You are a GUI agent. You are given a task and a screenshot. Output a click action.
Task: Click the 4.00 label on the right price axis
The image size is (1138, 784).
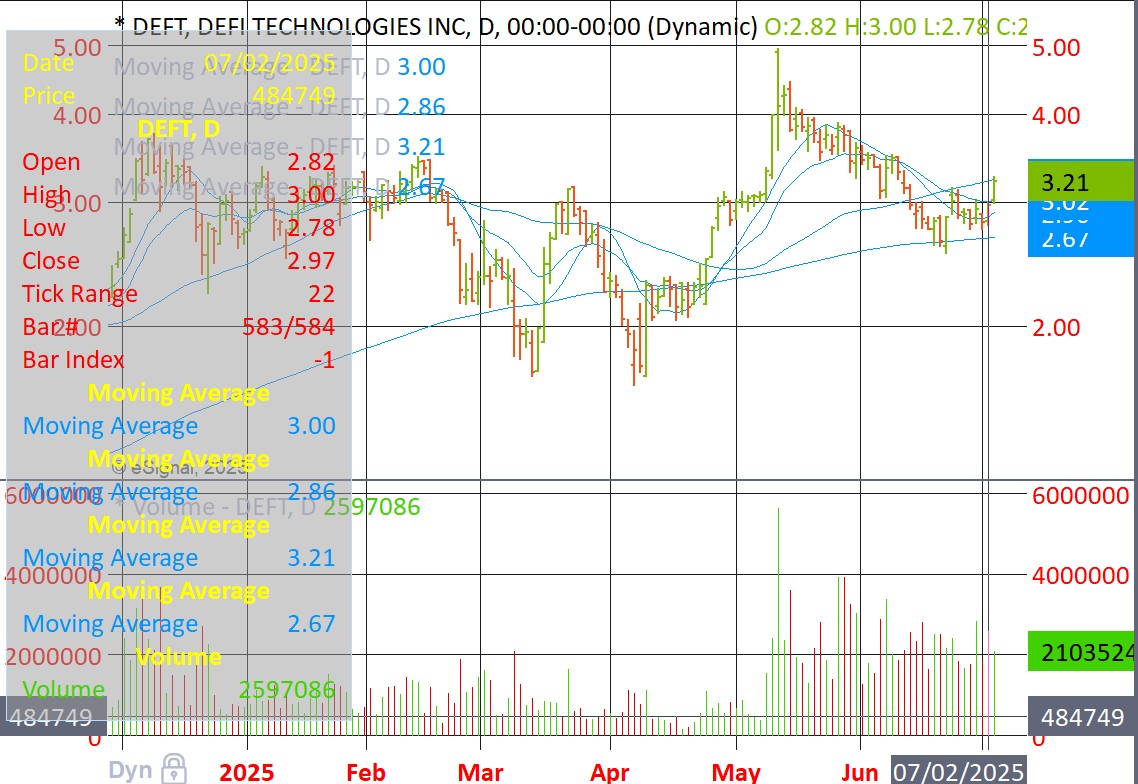pyautogui.click(x=1056, y=115)
